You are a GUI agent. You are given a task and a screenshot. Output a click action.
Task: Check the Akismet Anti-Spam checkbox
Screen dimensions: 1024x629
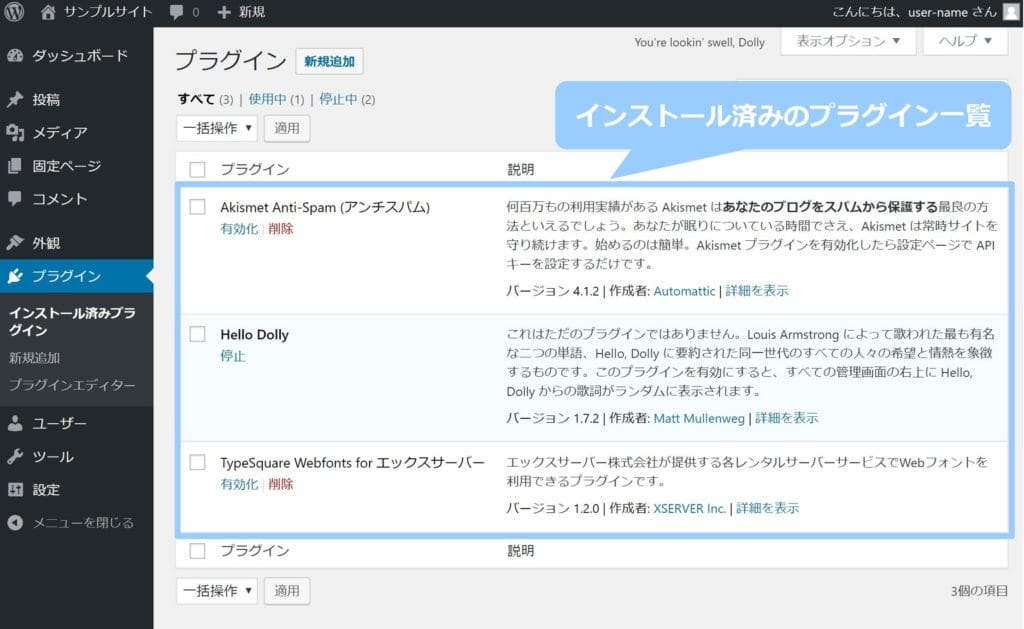point(197,207)
